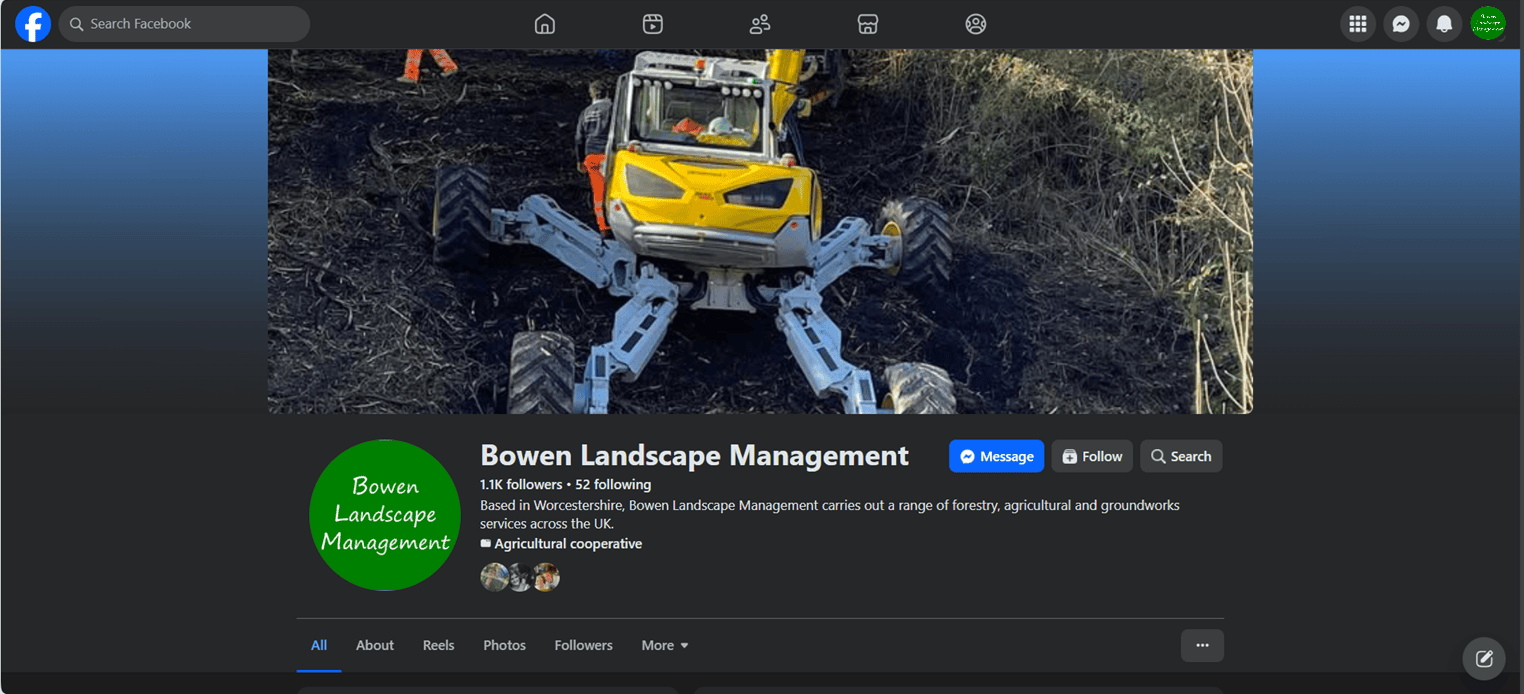Open the Facebook logo home icon
Screen dimensions: 1524x694
[x=33, y=24]
